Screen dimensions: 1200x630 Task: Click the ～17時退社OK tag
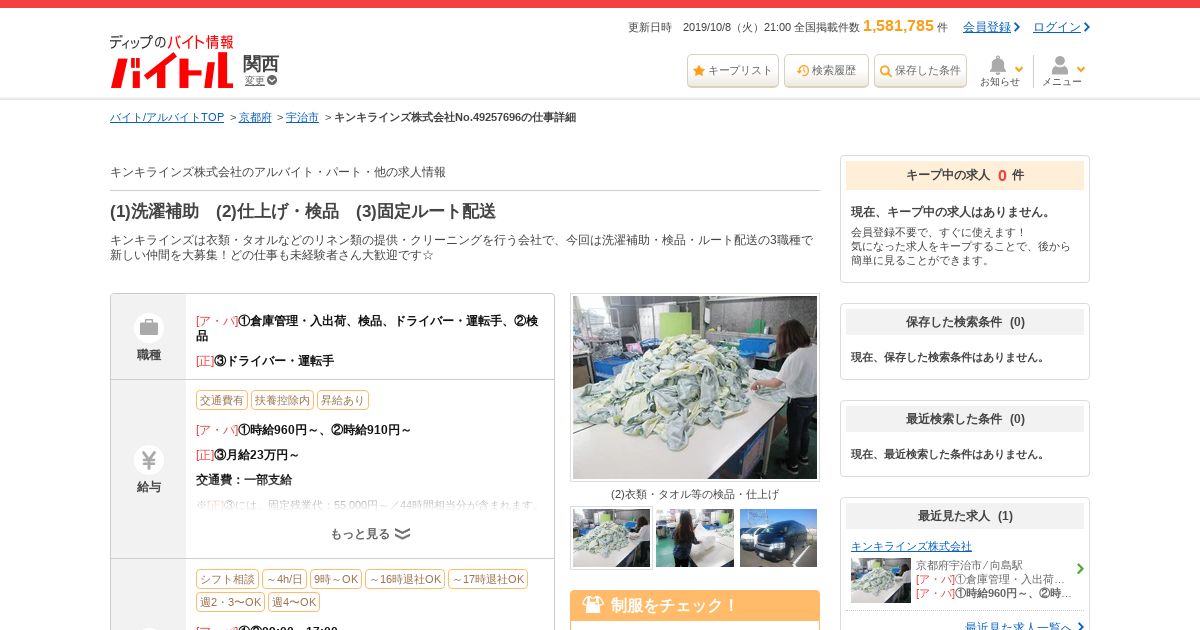488,579
